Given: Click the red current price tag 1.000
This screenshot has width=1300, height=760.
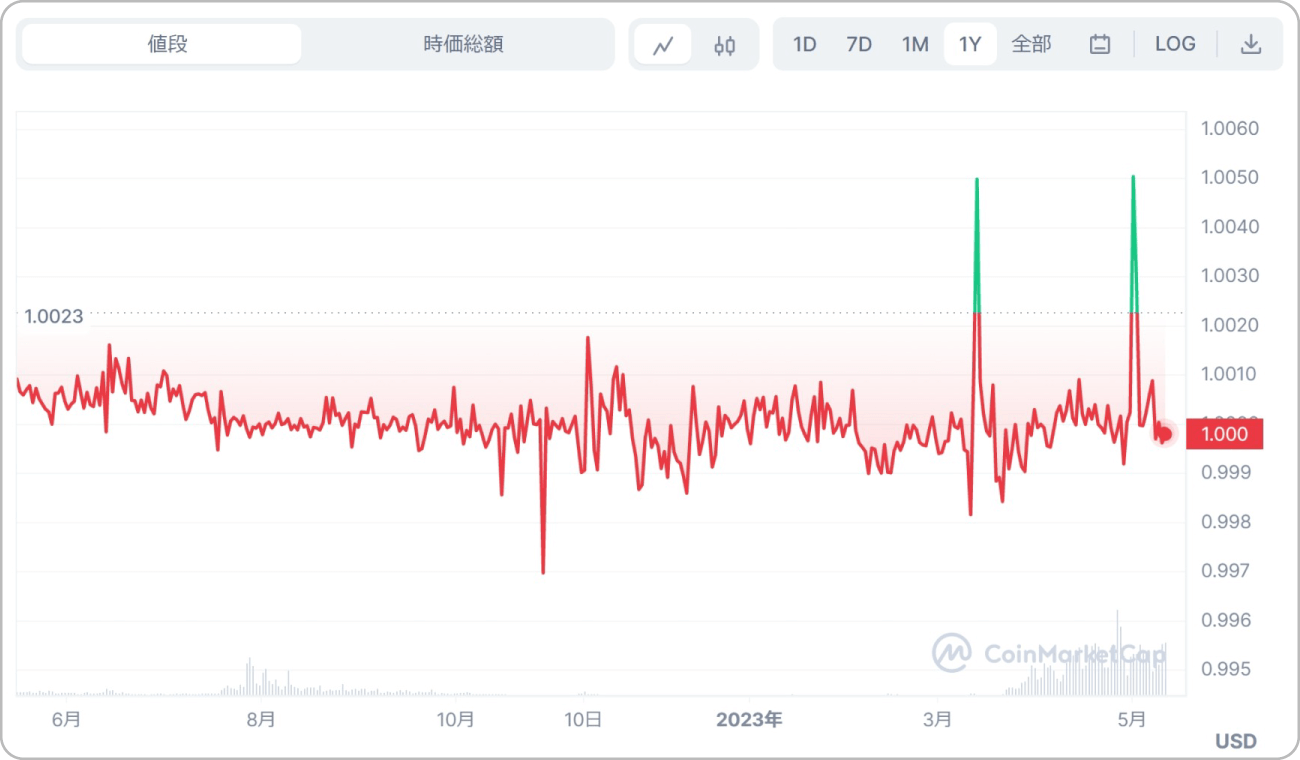Looking at the screenshot, I should pos(1224,434).
